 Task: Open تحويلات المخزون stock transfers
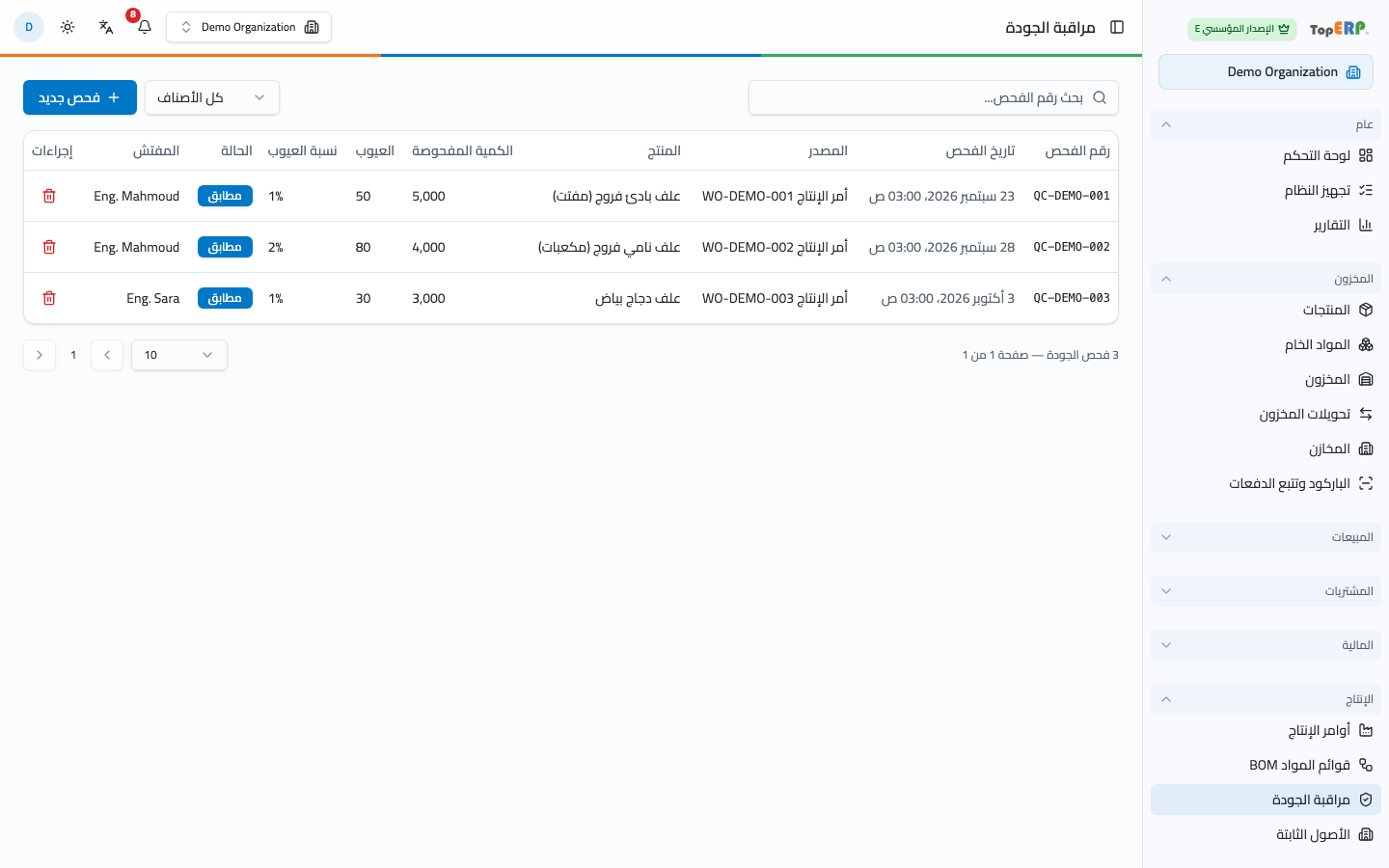(x=1266, y=414)
